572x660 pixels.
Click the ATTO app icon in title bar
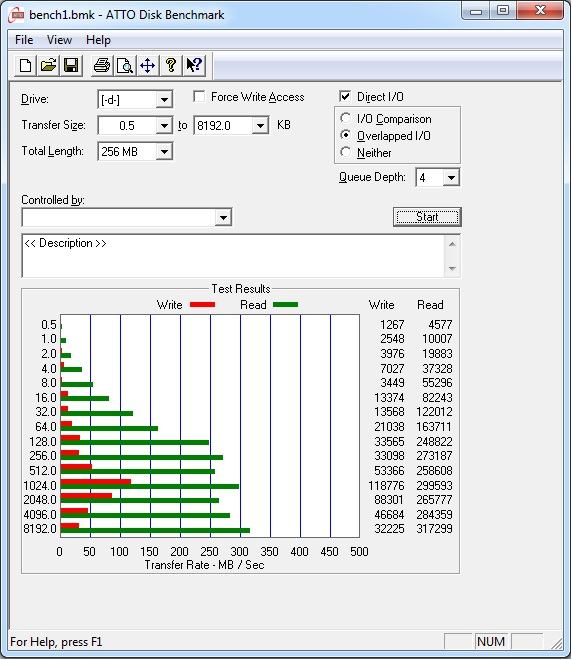(x=17, y=14)
